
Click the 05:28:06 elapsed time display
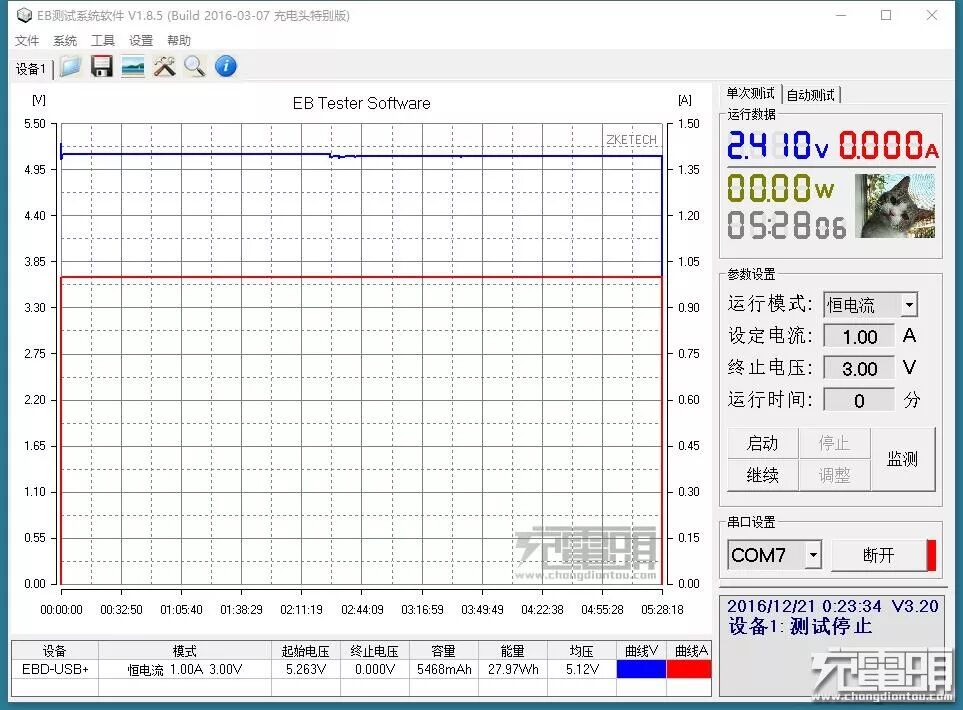(x=787, y=225)
